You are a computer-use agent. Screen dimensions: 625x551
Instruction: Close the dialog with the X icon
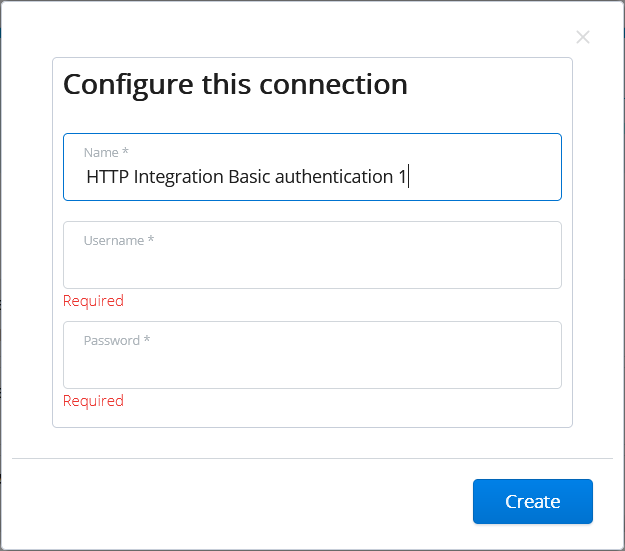click(x=583, y=38)
